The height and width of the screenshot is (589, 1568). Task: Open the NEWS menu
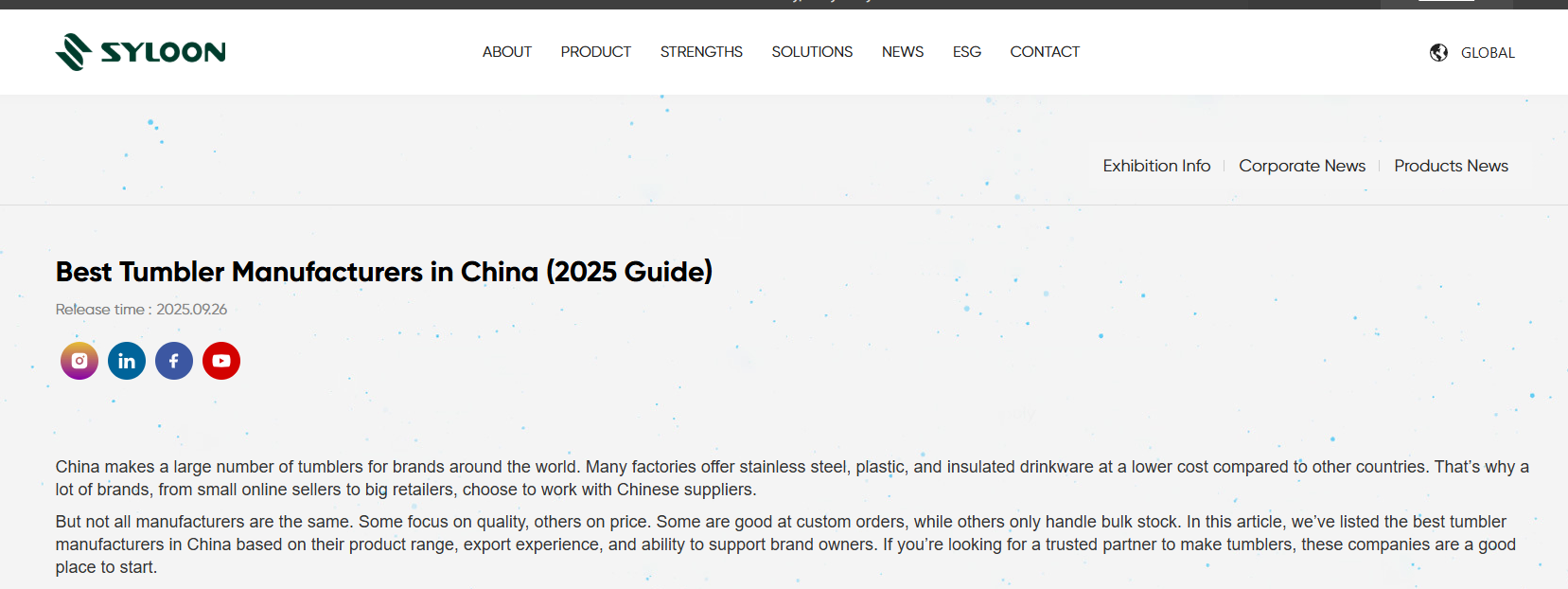tap(903, 52)
